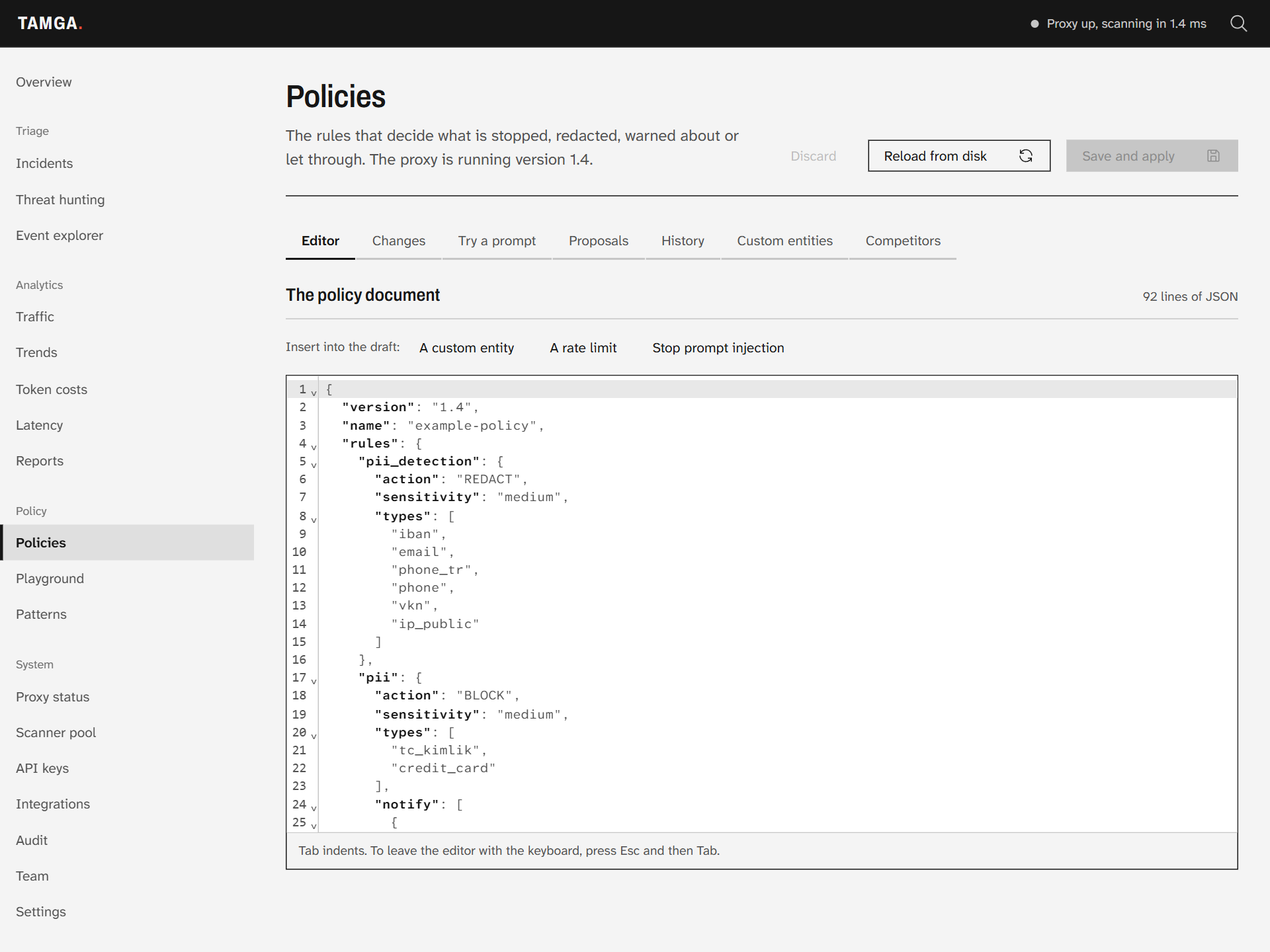The width and height of the screenshot is (1270, 952).
Task: Click the floppy disk save icon
Action: coord(1213,156)
